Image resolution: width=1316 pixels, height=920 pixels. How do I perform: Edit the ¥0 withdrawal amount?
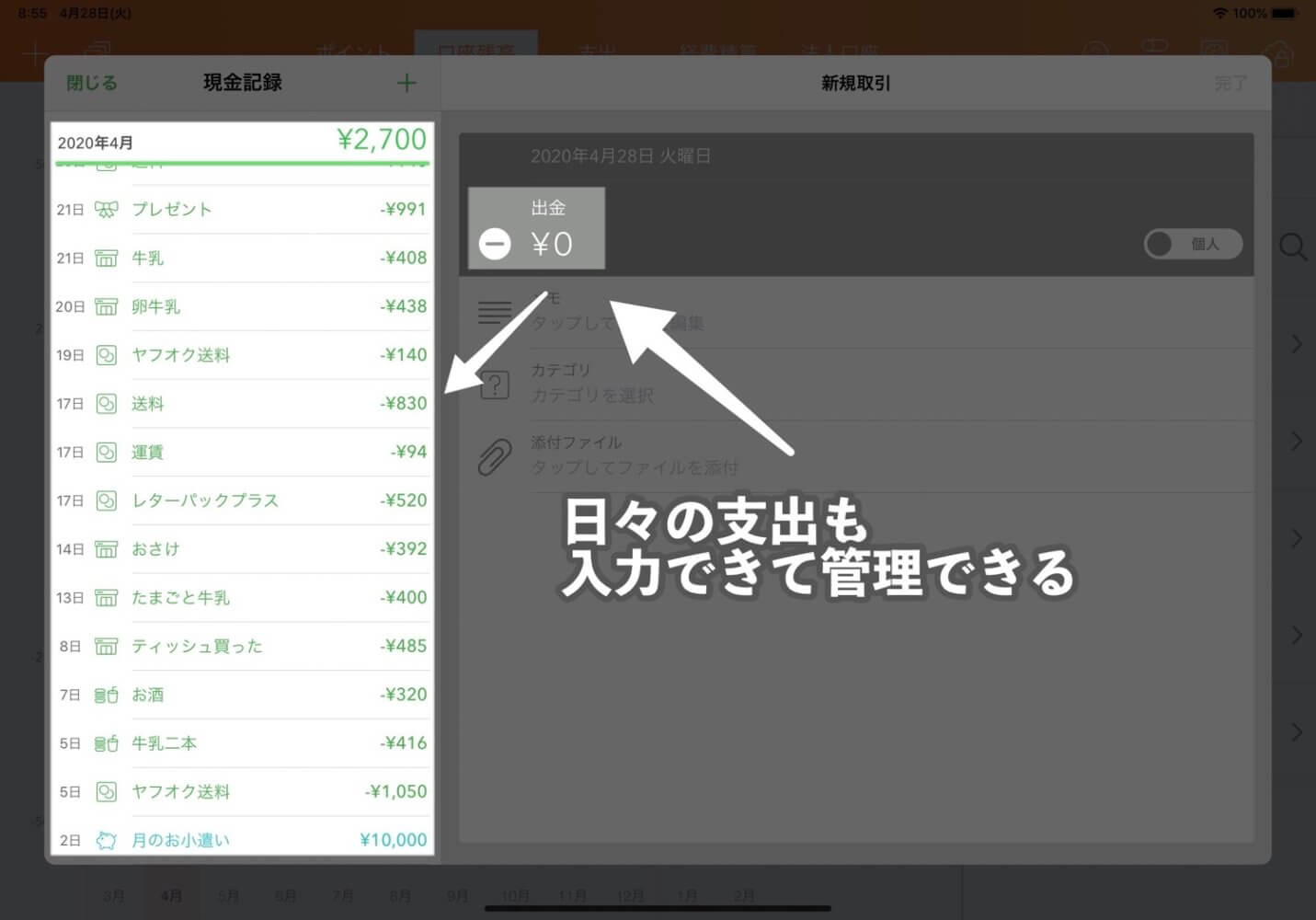point(552,244)
